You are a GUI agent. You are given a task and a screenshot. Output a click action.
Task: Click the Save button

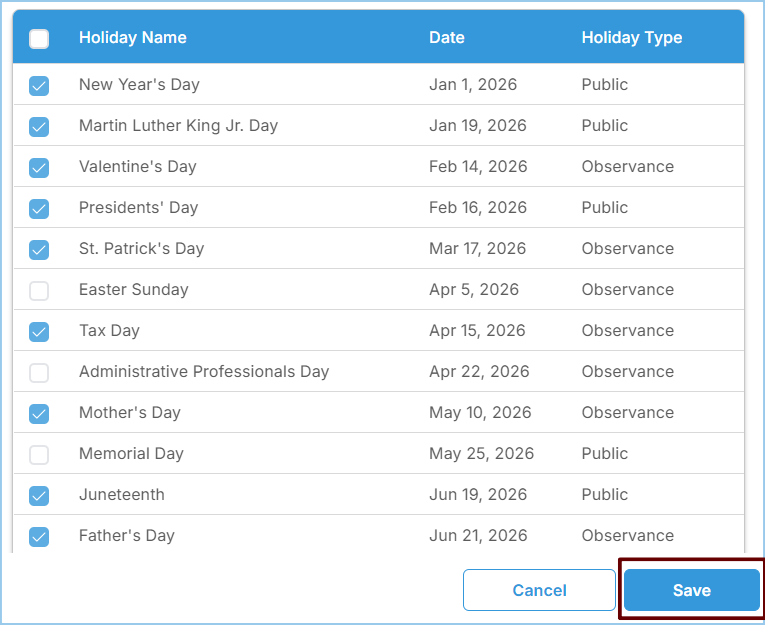(x=691, y=590)
